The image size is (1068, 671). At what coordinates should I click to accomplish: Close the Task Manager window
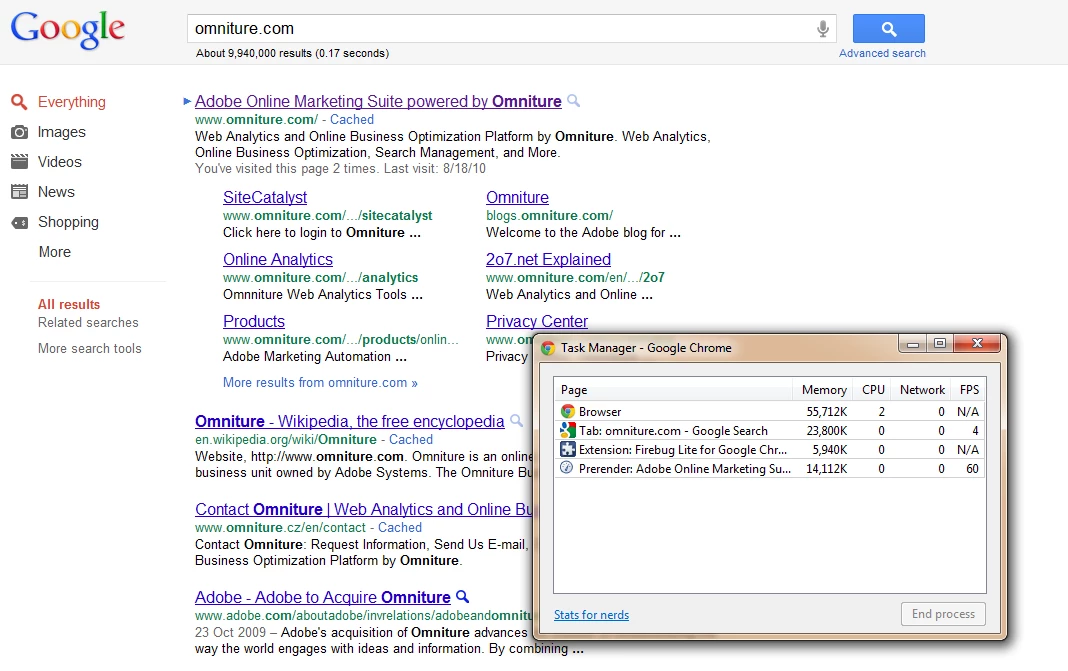coord(977,343)
